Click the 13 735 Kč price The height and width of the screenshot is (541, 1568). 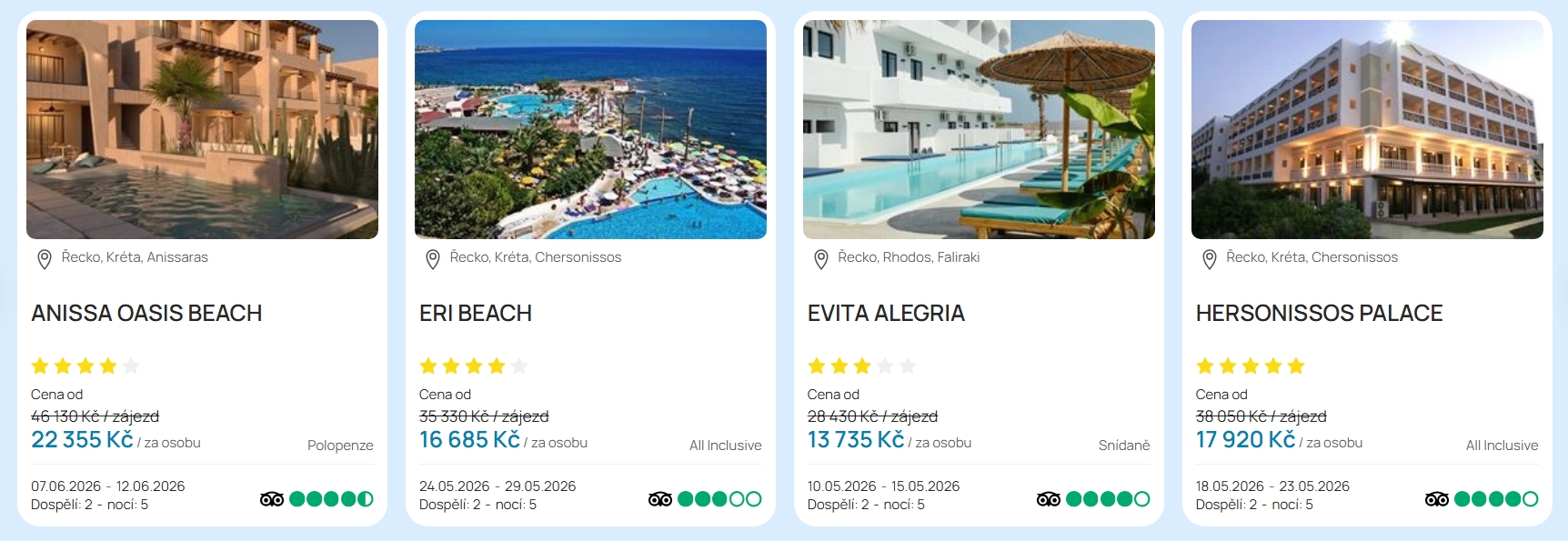coord(856,440)
